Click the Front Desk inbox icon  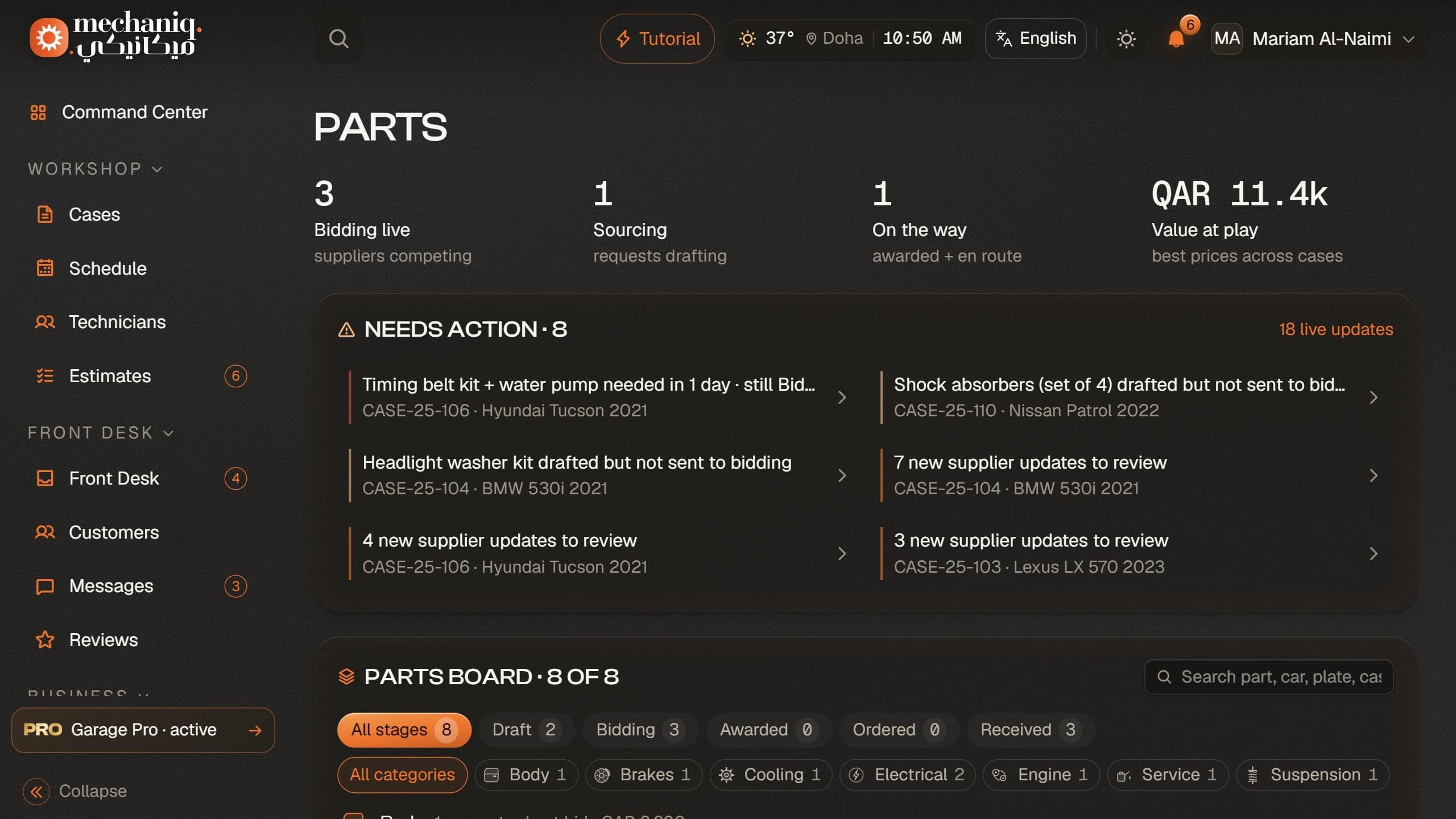[x=45, y=478]
